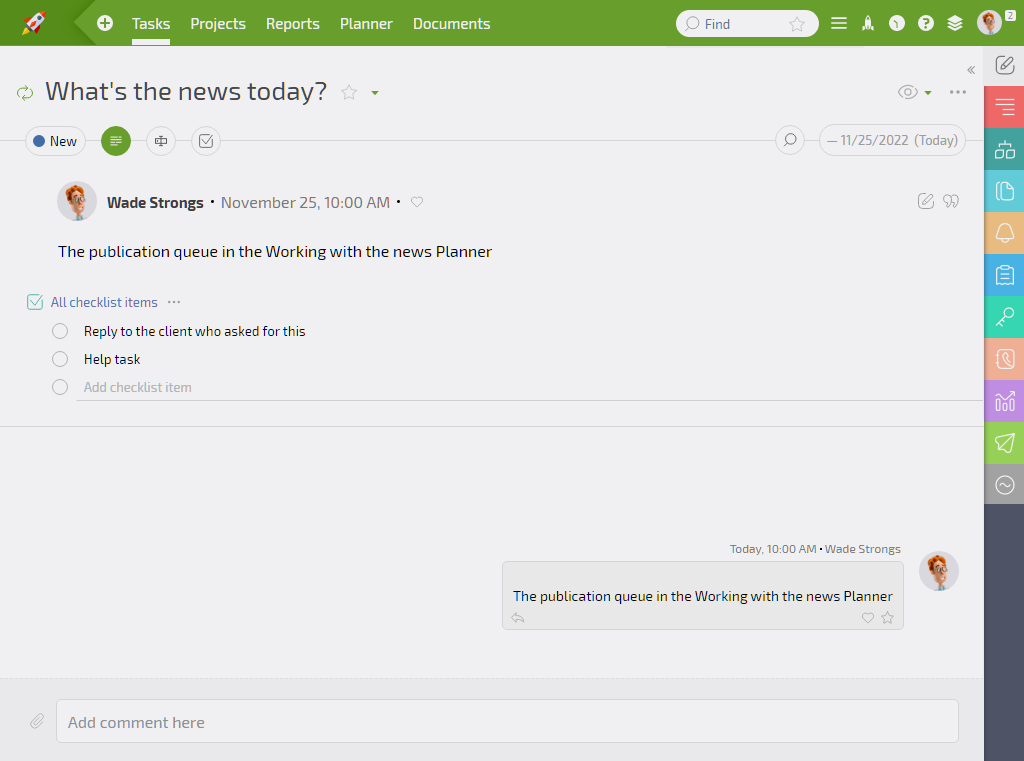Set the date '11/25/2022 (Today)'

pos(892,140)
